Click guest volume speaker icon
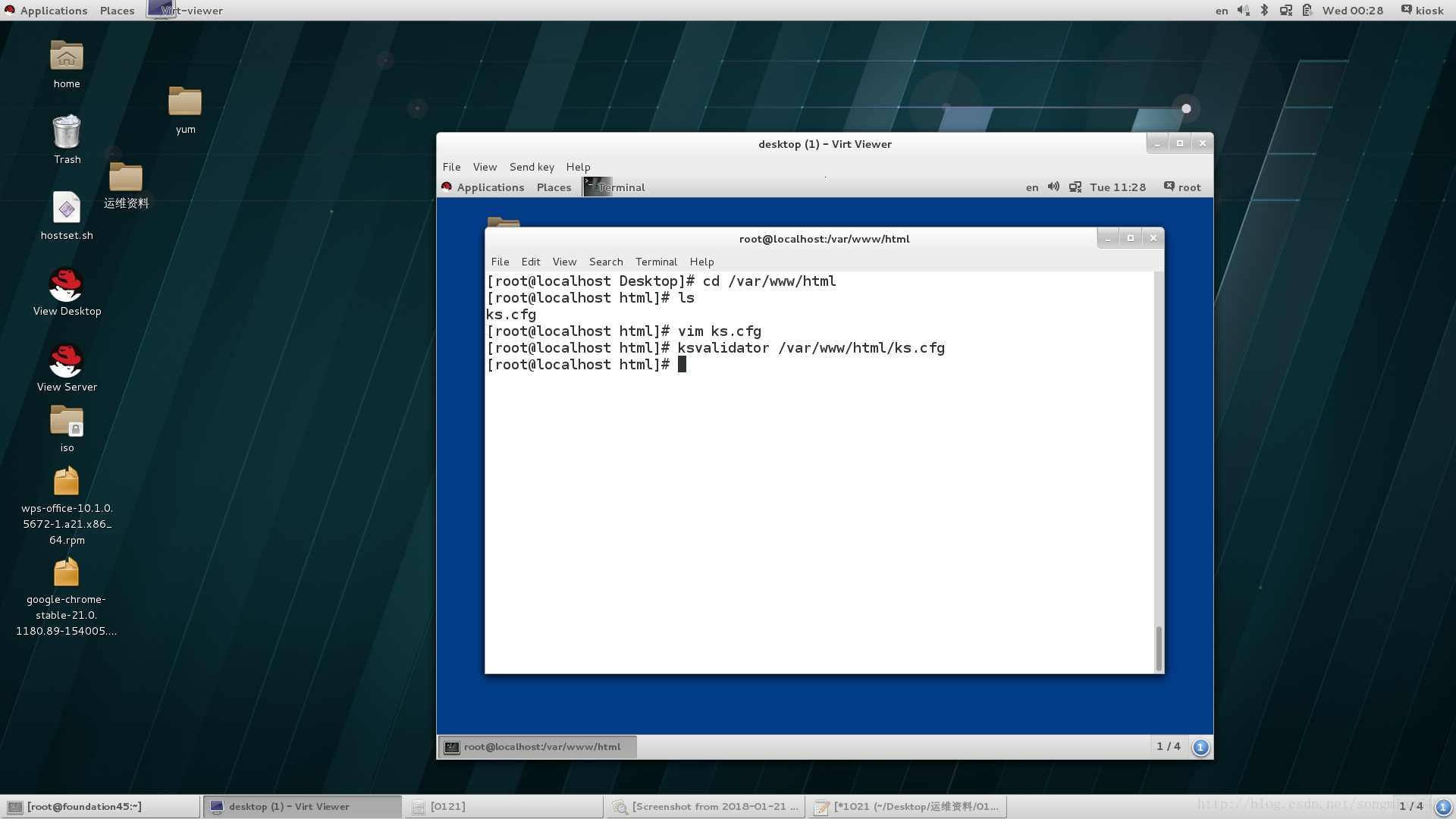1456x819 pixels. pyautogui.click(x=1053, y=187)
